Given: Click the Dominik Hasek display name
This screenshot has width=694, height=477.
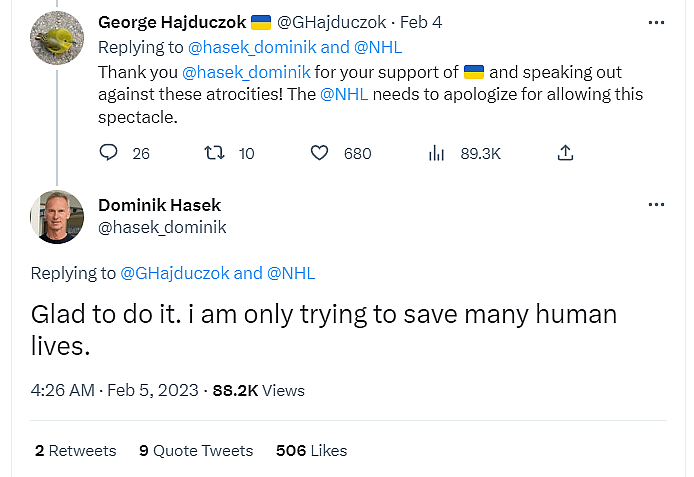Looking at the screenshot, I should (159, 205).
